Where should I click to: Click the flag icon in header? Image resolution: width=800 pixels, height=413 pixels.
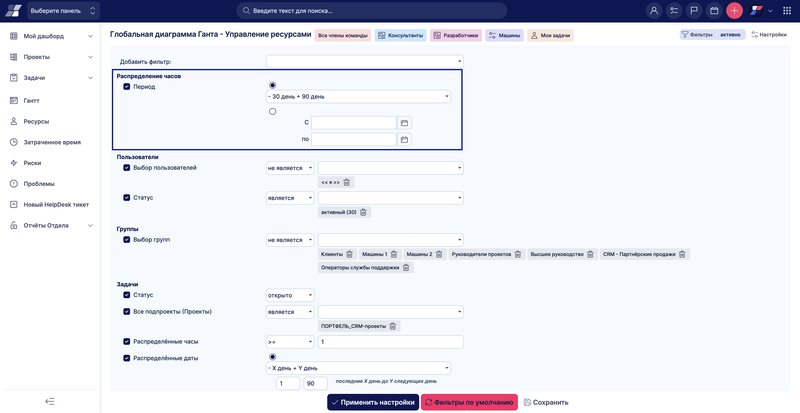pyautogui.click(x=694, y=11)
